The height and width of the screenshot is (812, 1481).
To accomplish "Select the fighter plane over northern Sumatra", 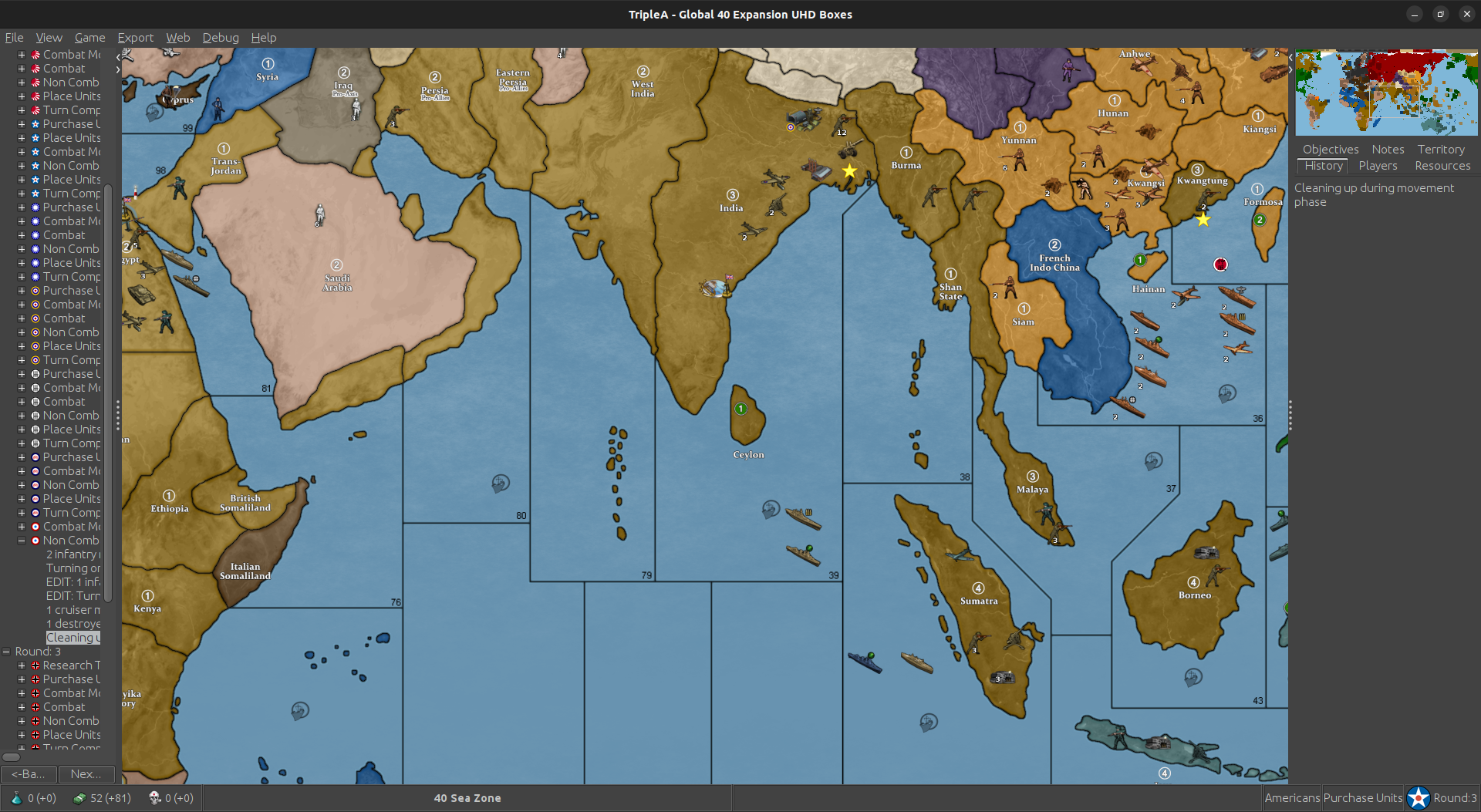I will (960, 554).
